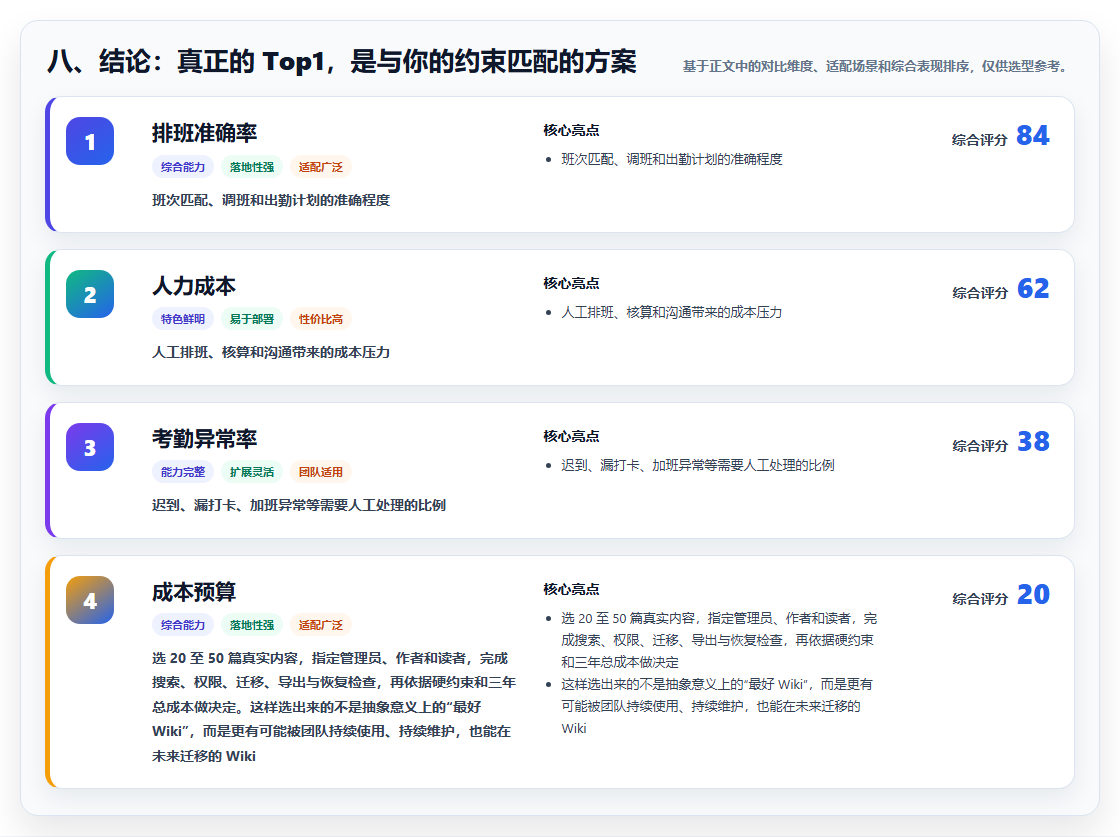
Task: Click 排班准确率 description below its tags
Action: click(x=271, y=200)
